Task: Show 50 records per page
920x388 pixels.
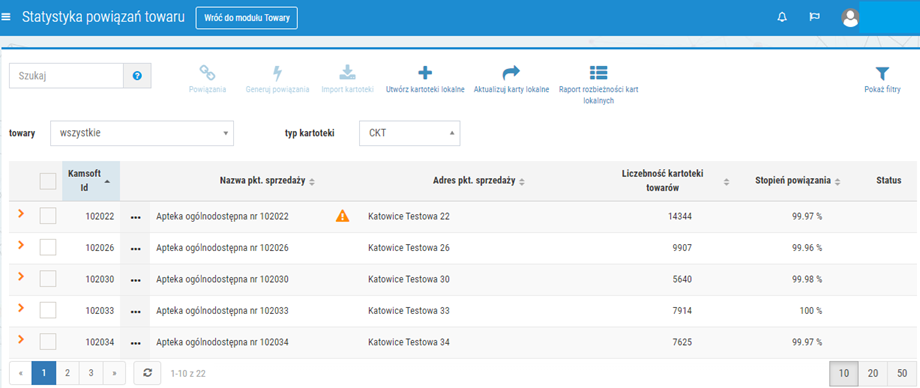Action: coord(900,373)
